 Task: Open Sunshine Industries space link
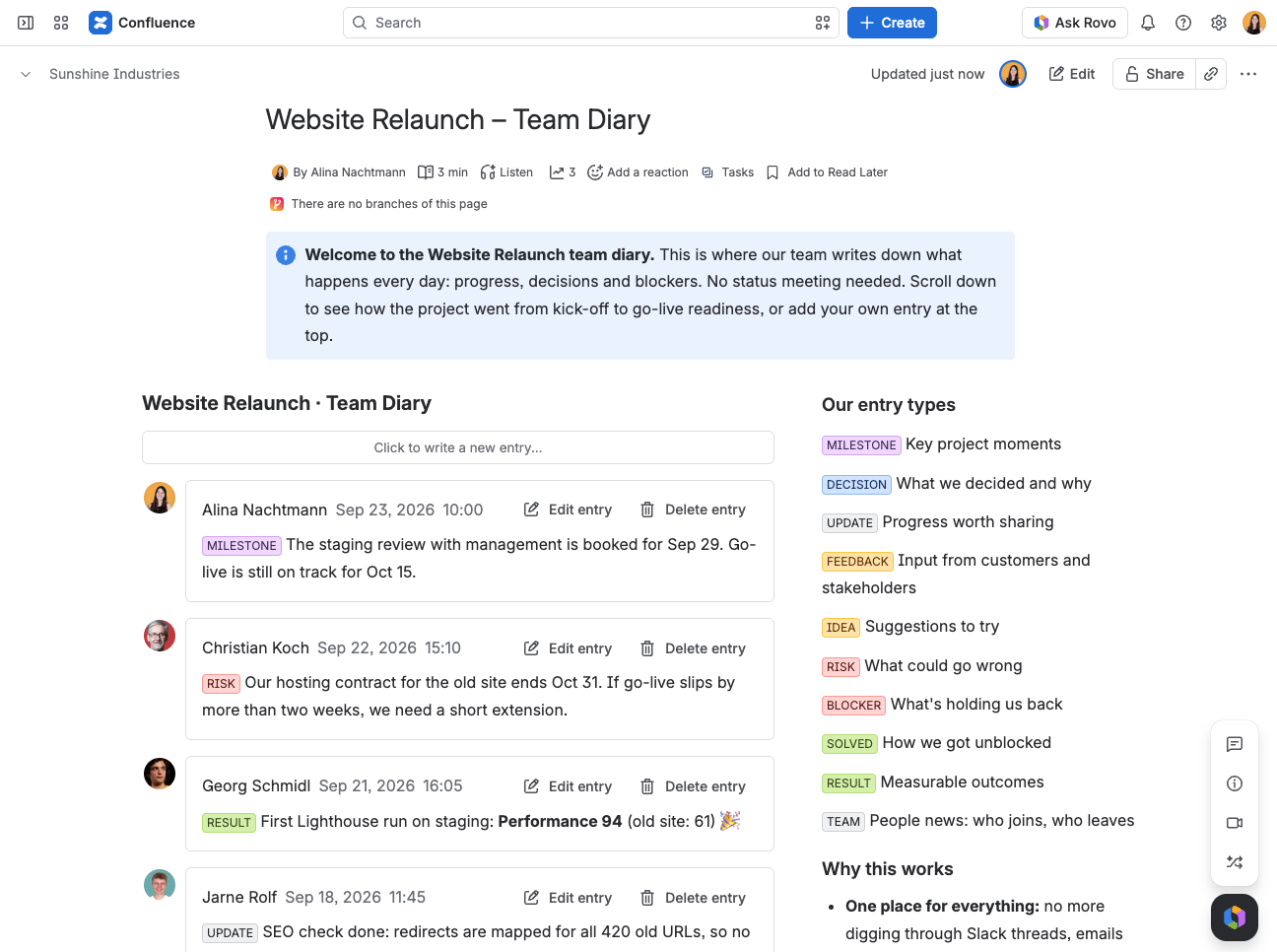[114, 74]
